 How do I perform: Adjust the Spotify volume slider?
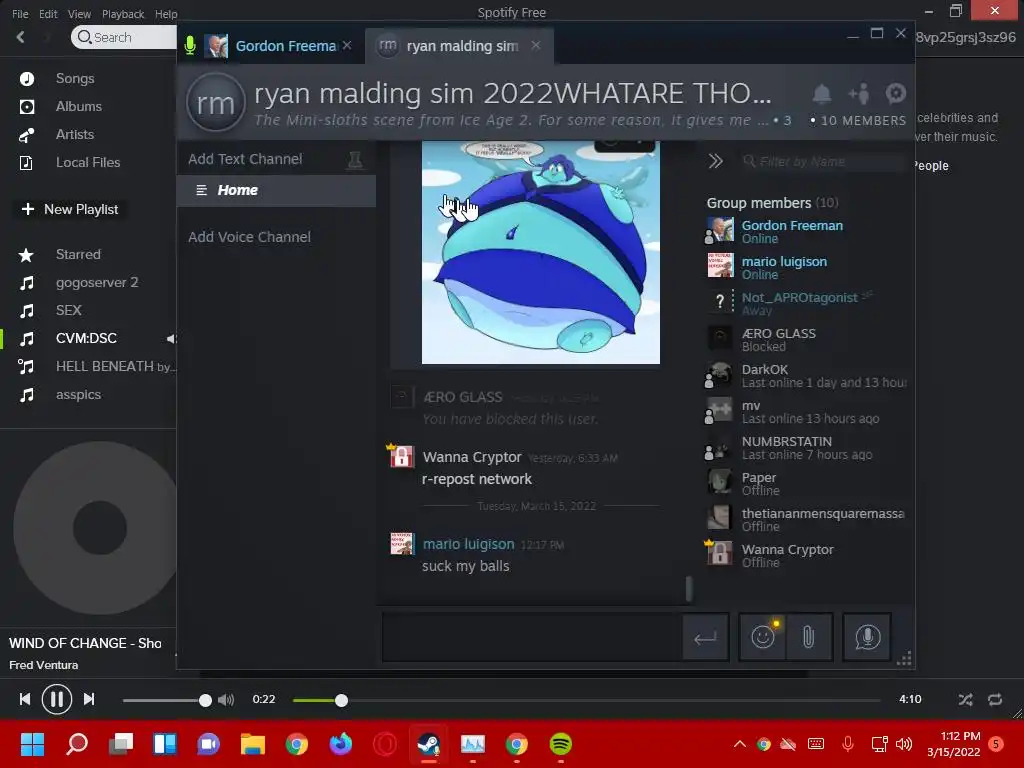(x=167, y=700)
